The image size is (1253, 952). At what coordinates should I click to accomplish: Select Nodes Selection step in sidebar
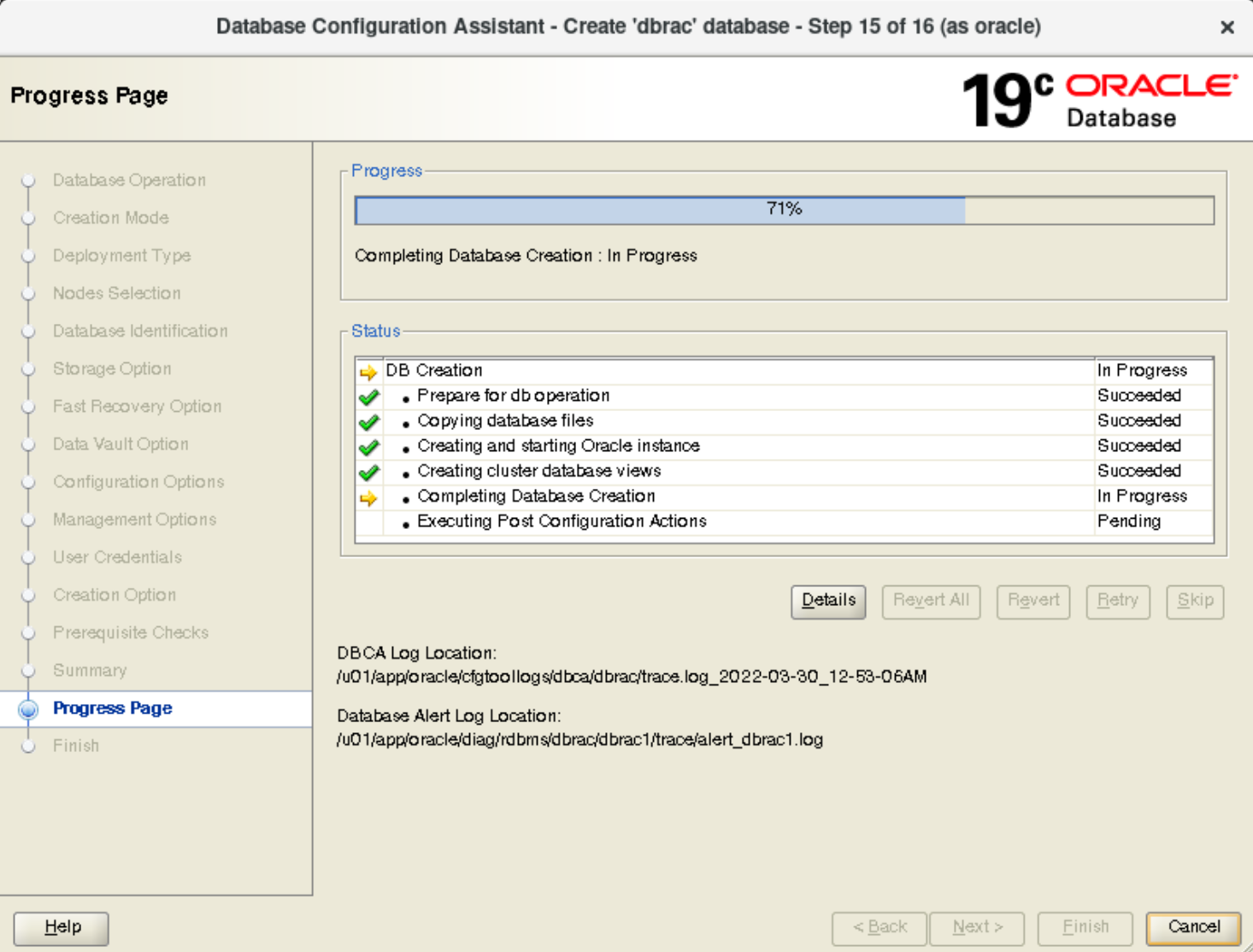coord(116,293)
